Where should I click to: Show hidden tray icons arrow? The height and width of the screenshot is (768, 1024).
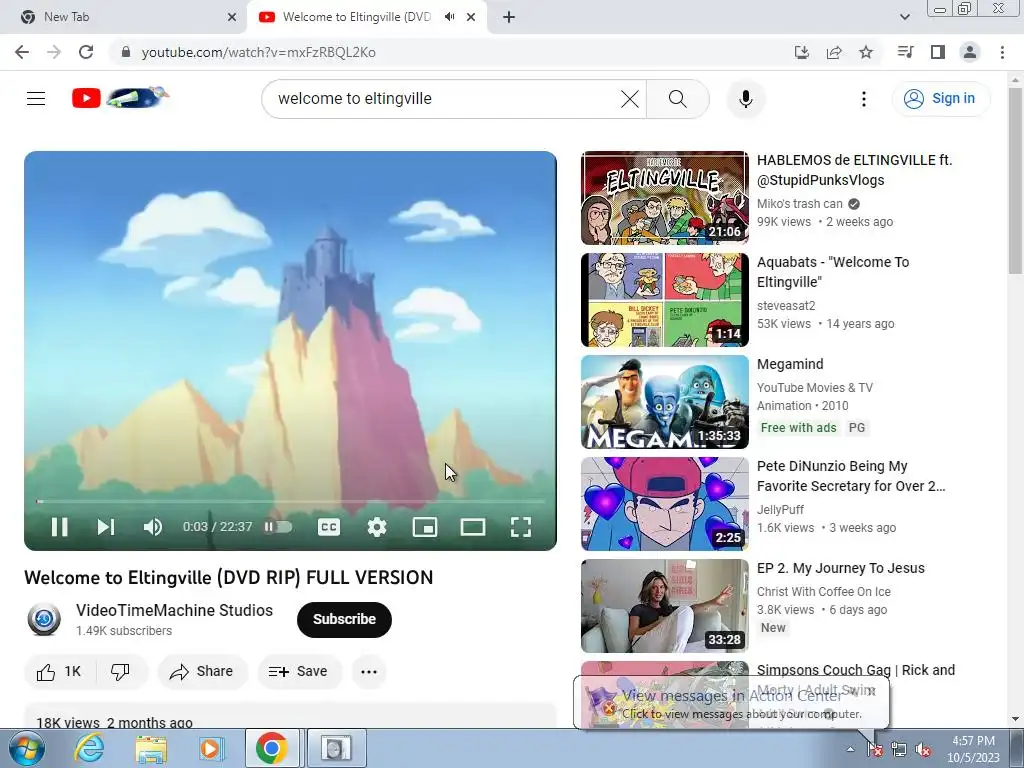click(850, 749)
